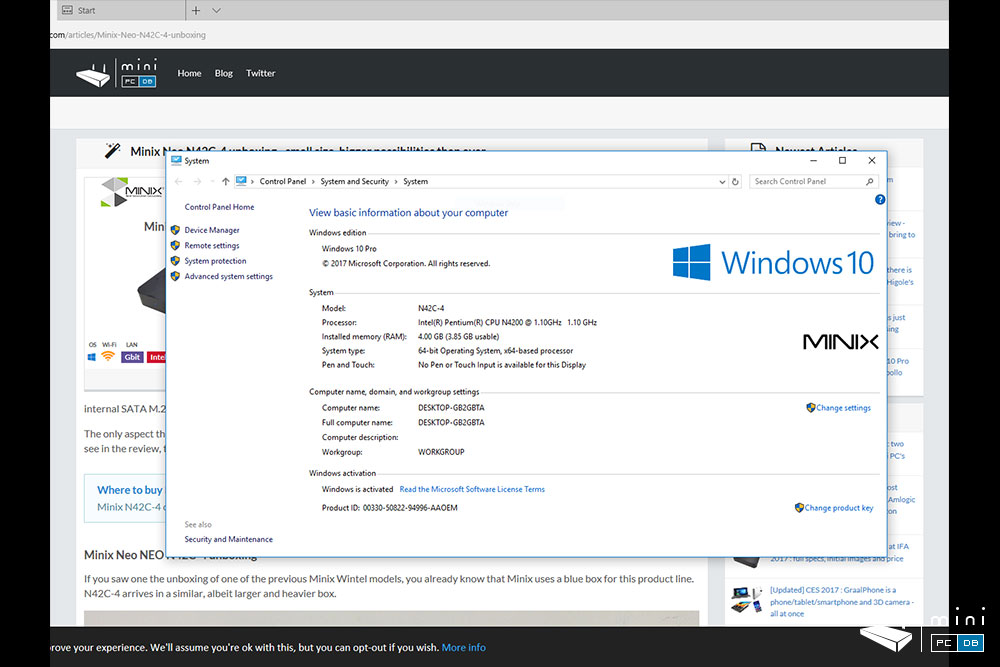Read the Microsoft Software License Terms
The image size is (1000, 667).
tap(472, 490)
